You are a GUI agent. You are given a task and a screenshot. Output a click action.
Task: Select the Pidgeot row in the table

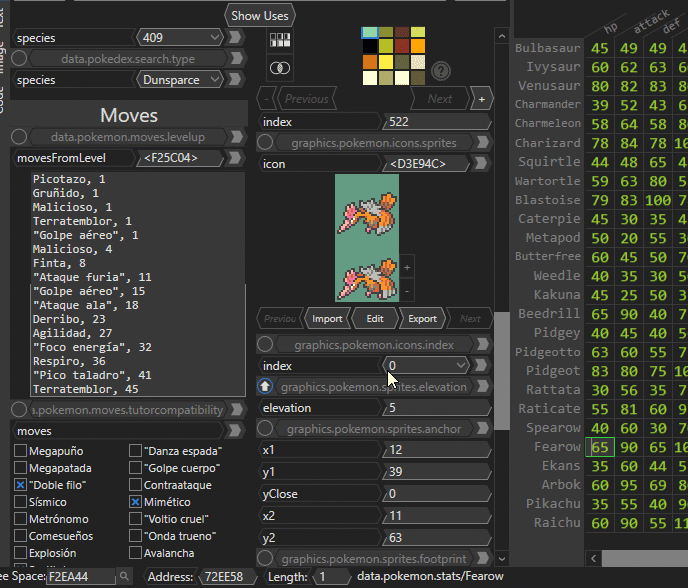pos(552,371)
